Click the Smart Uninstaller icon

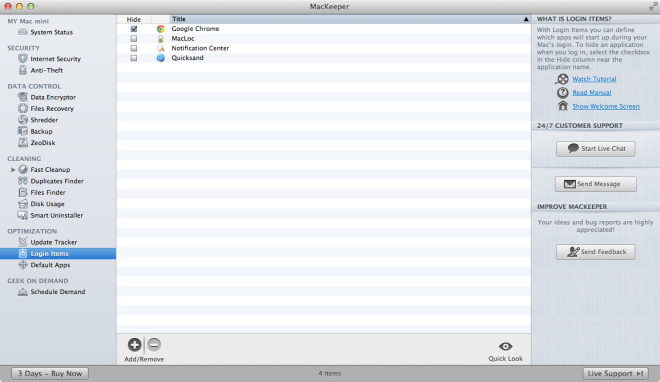(23, 215)
